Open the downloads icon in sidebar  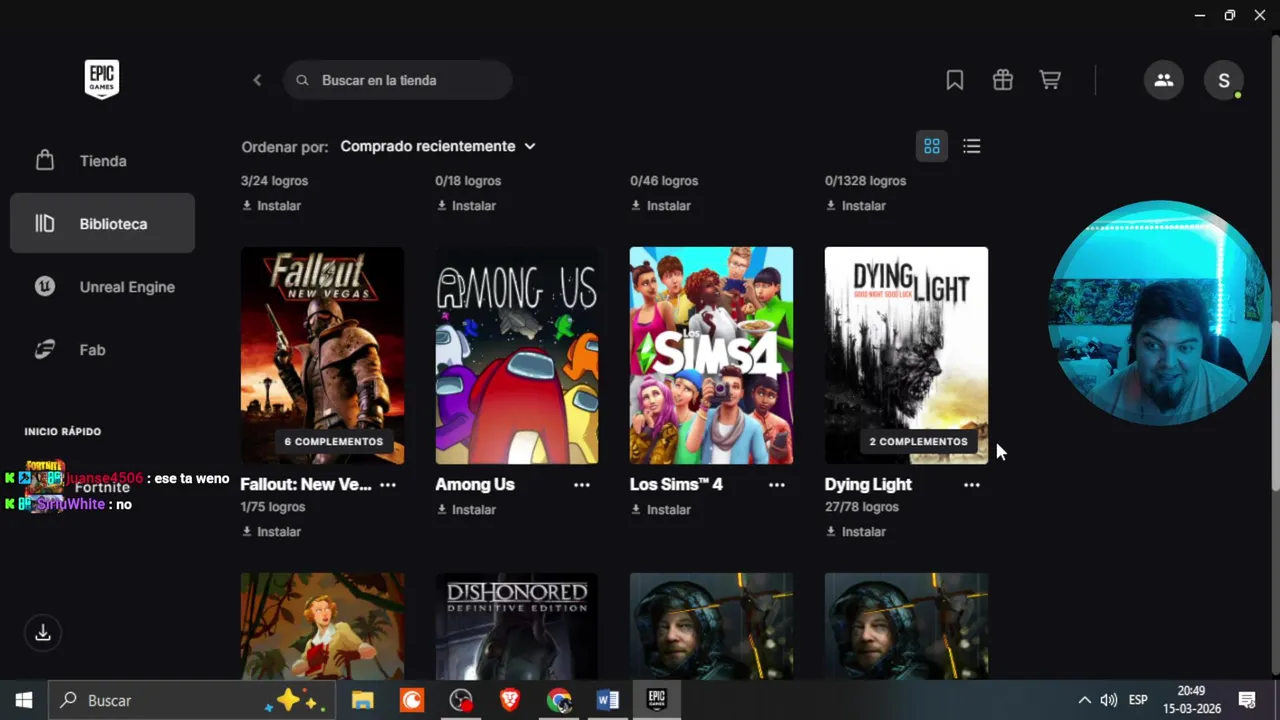43,633
